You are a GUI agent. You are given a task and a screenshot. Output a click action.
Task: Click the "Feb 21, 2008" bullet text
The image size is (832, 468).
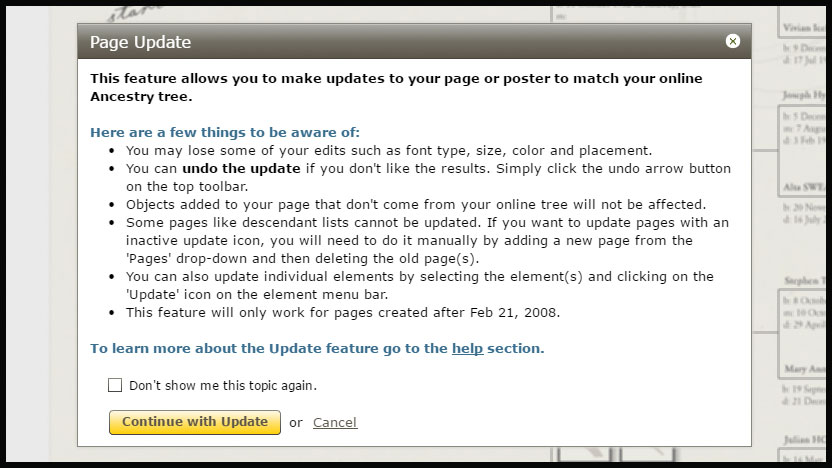[x=343, y=313]
